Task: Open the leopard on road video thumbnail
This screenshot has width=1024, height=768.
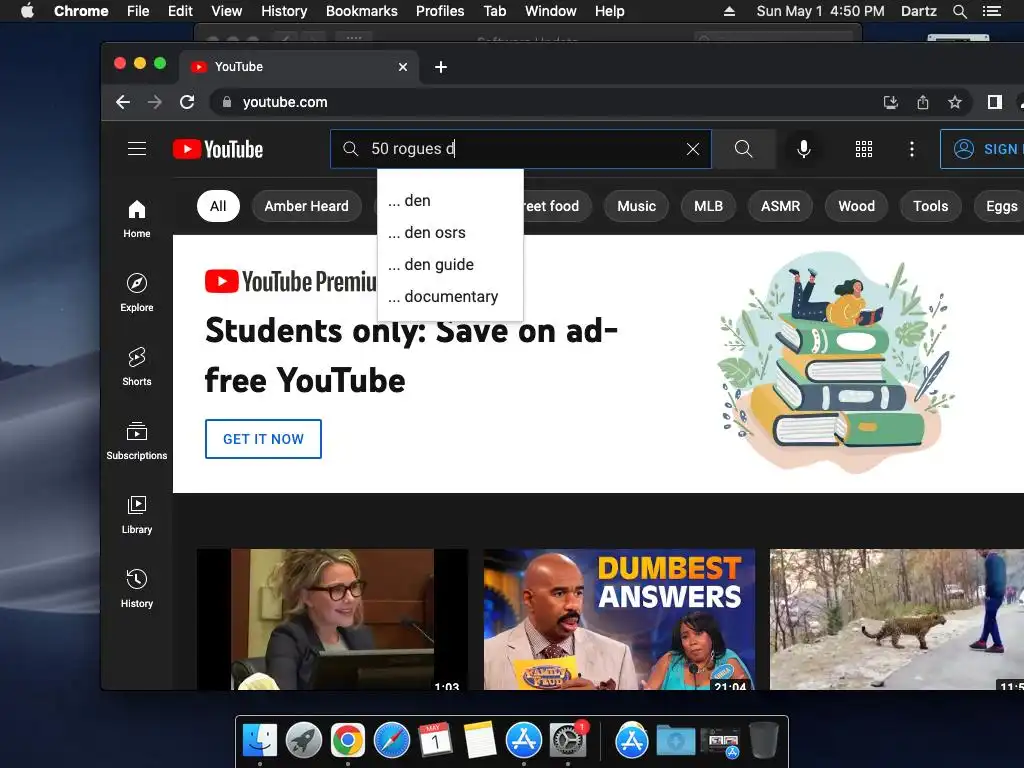Action: click(897, 619)
